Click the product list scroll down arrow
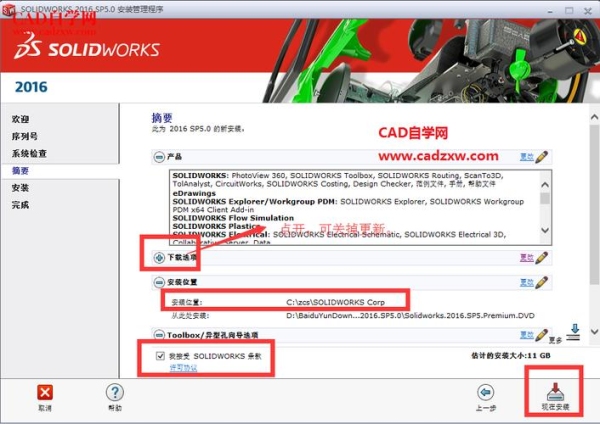This screenshot has height=424, width=600. (545, 230)
